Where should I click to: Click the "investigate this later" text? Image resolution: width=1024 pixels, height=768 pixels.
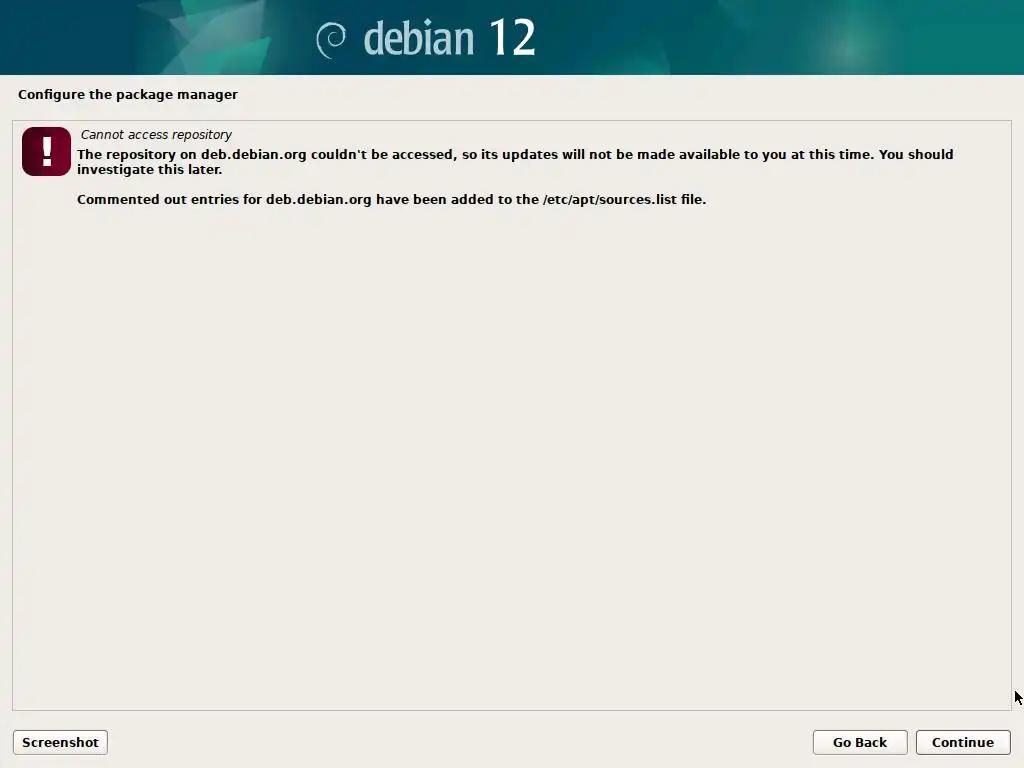pyautogui.click(x=150, y=170)
